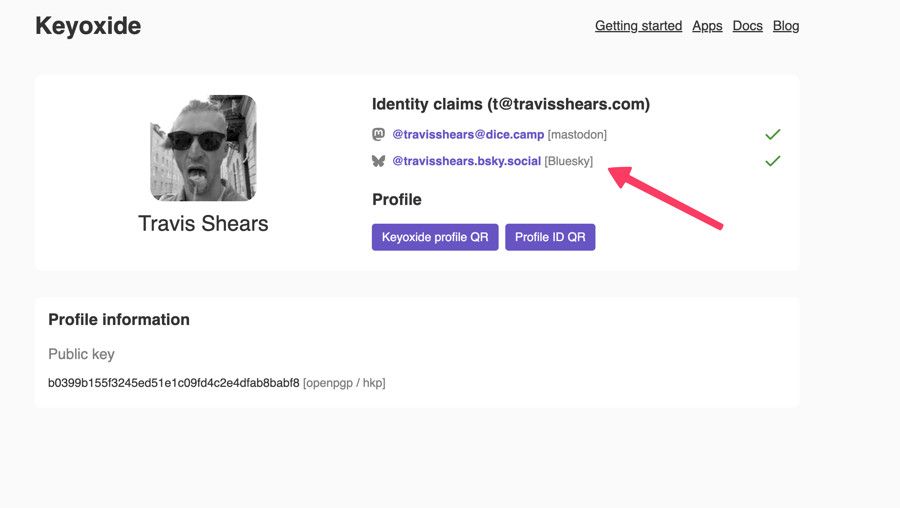
Task: Visit the Blog page
Action: [786, 26]
